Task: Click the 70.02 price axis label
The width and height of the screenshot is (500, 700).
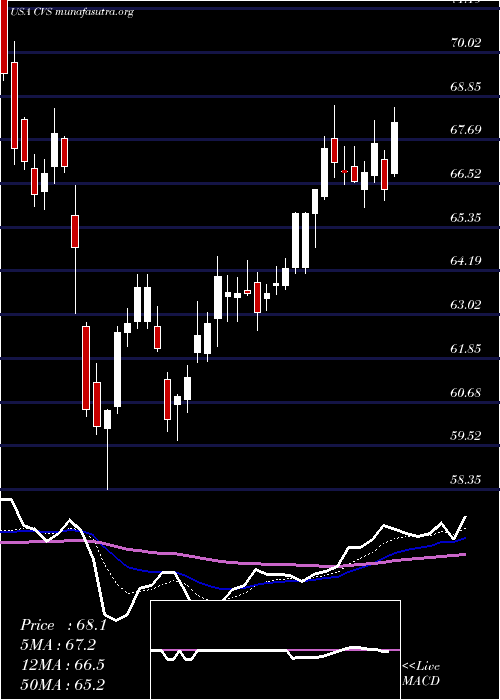Action: (x=466, y=43)
